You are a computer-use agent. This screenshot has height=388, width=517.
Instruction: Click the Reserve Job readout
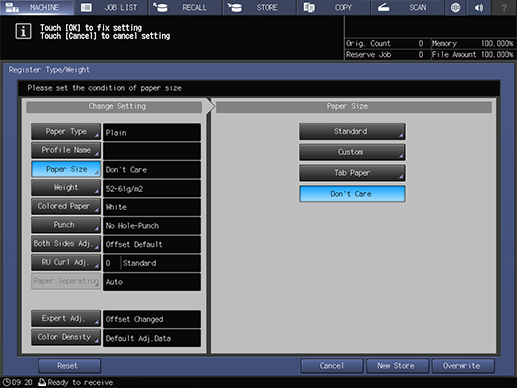[387, 55]
